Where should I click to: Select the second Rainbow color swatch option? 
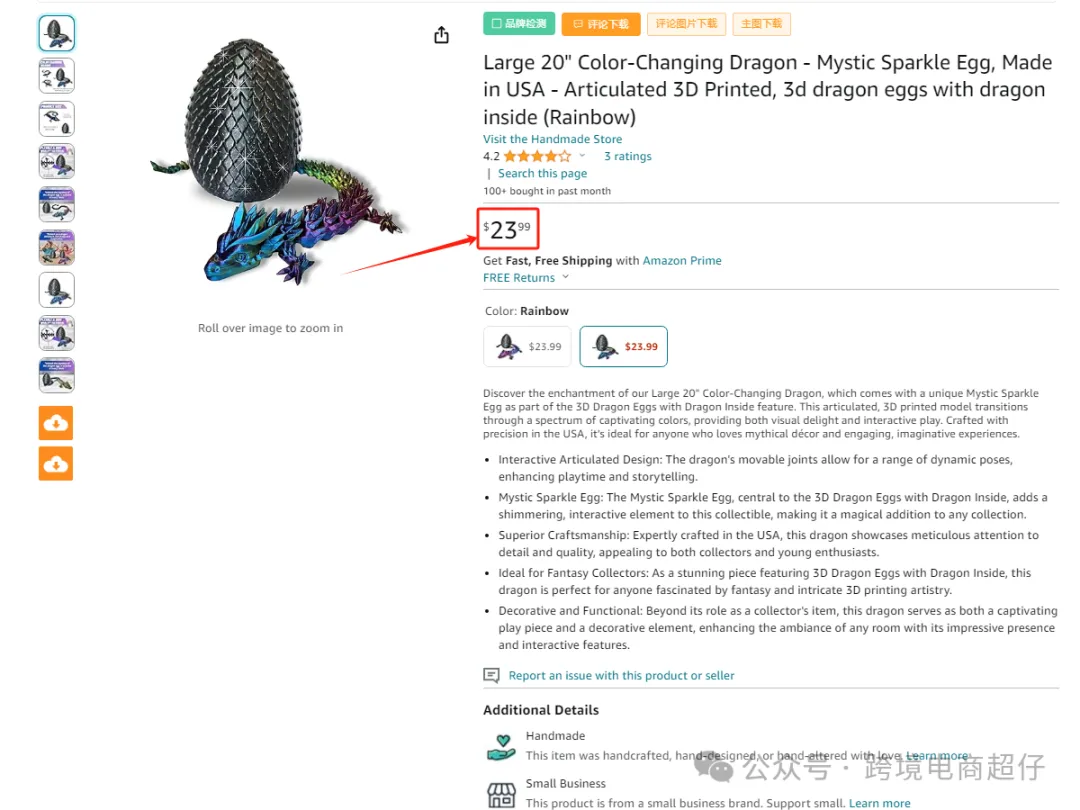point(623,346)
